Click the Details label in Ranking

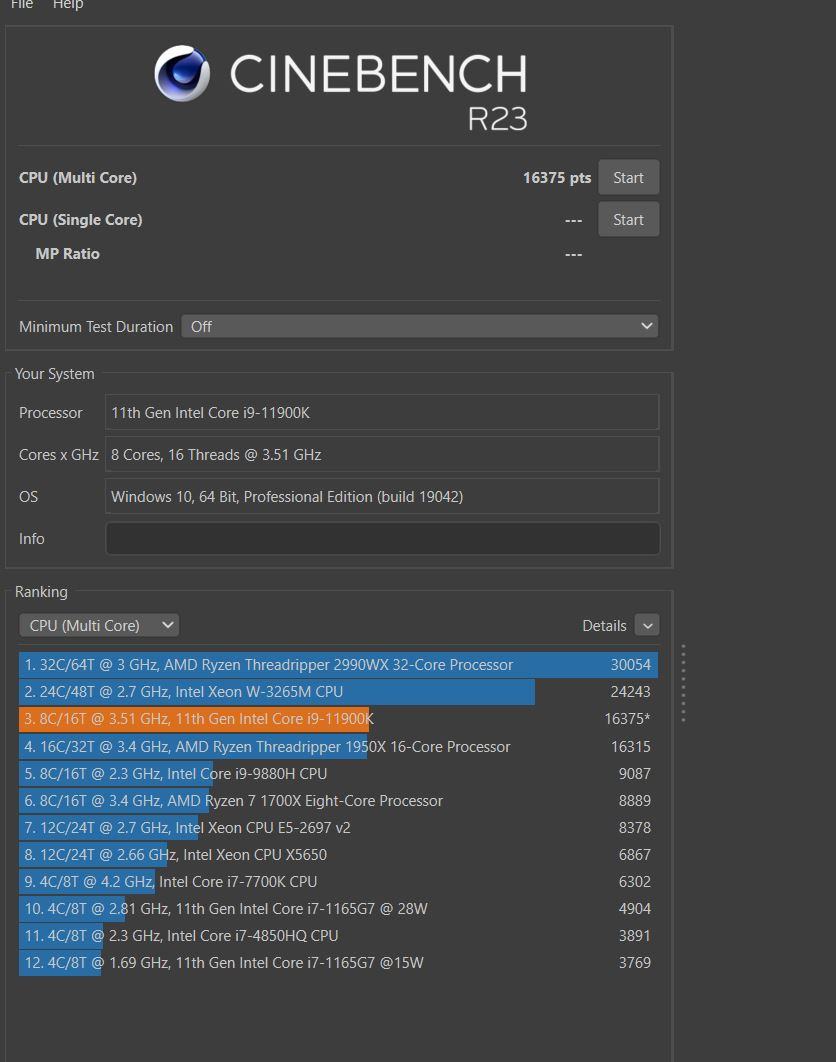[604, 626]
